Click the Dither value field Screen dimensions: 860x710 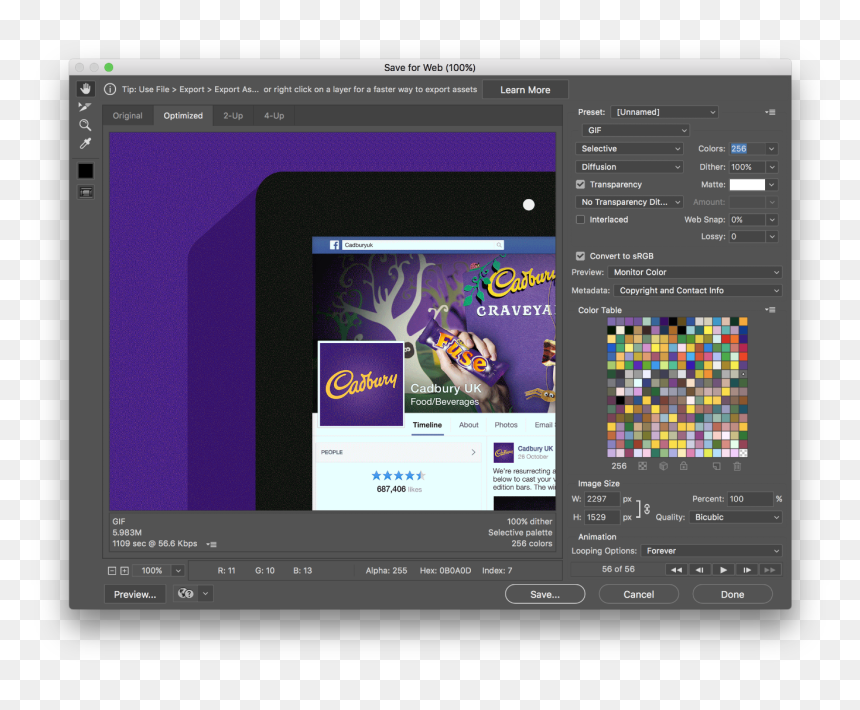click(747, 167)
